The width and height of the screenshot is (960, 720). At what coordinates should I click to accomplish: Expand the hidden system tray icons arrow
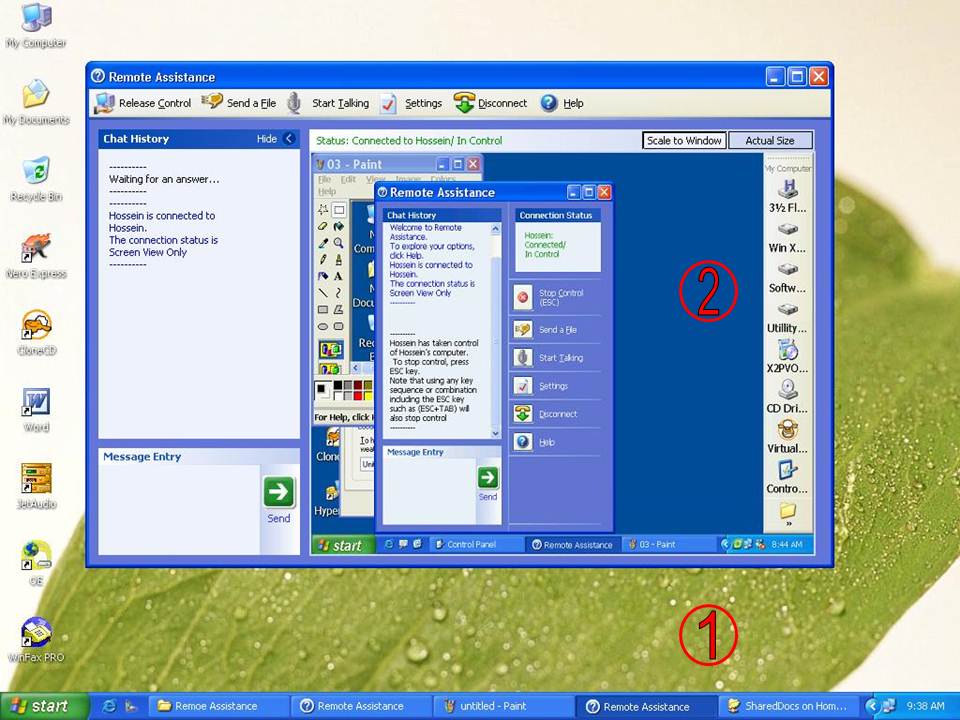(870, 706)
